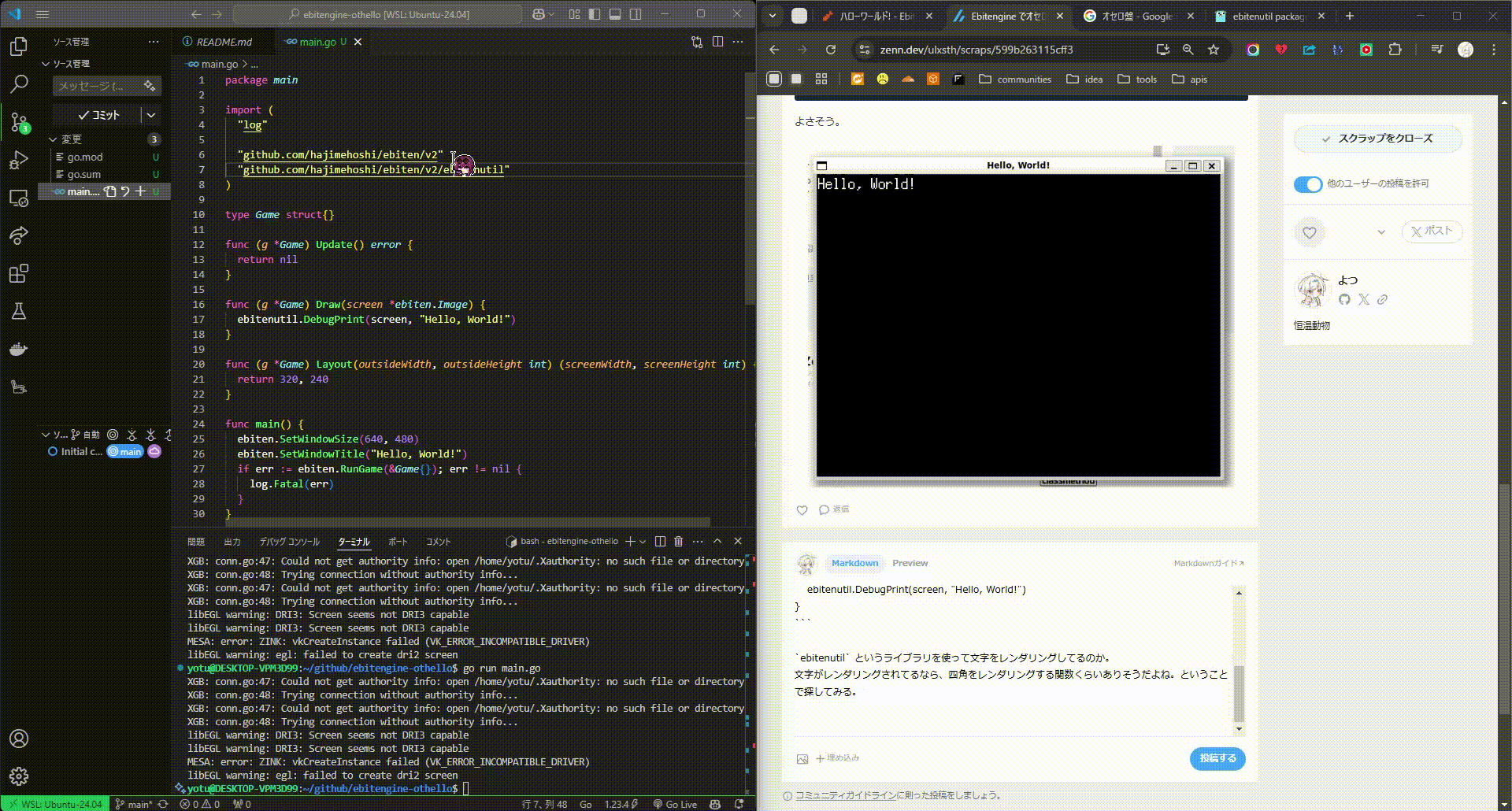Open the Extensions view

click(19, 273)
